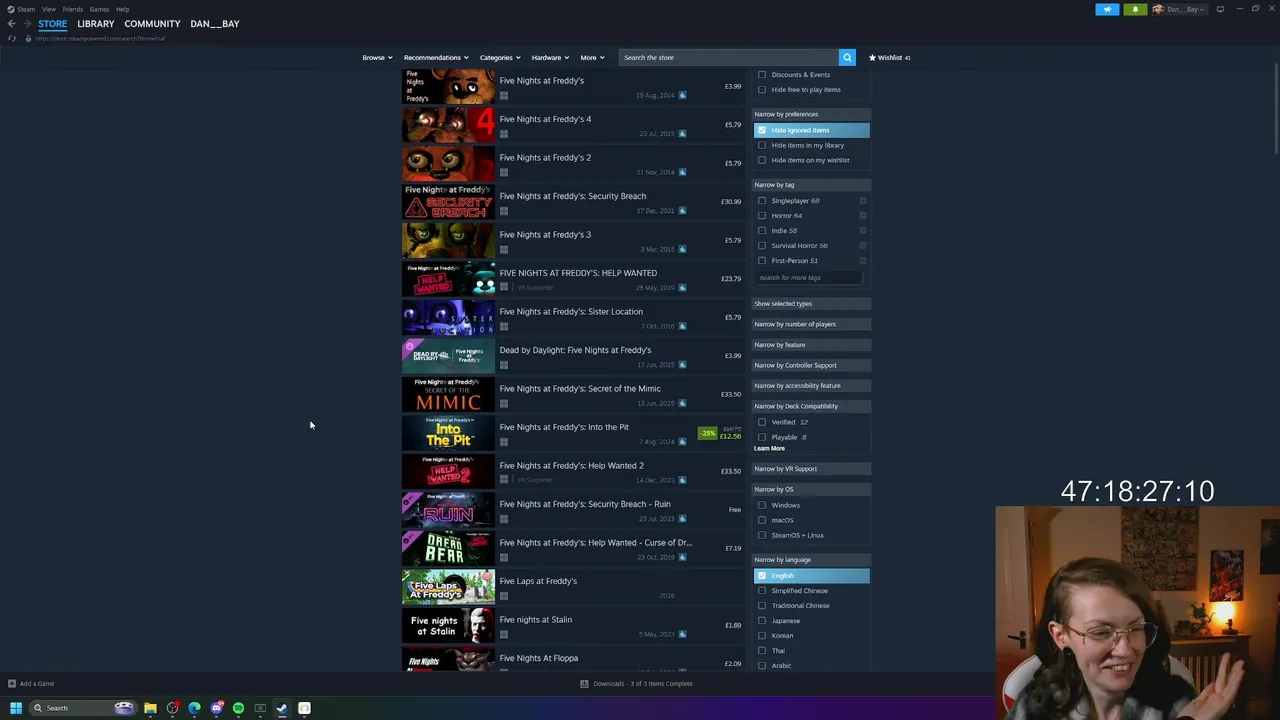1280x720 pixels.
Task: Click the exclude icon beside Singleplayer tag
Action: click(863, 200)
